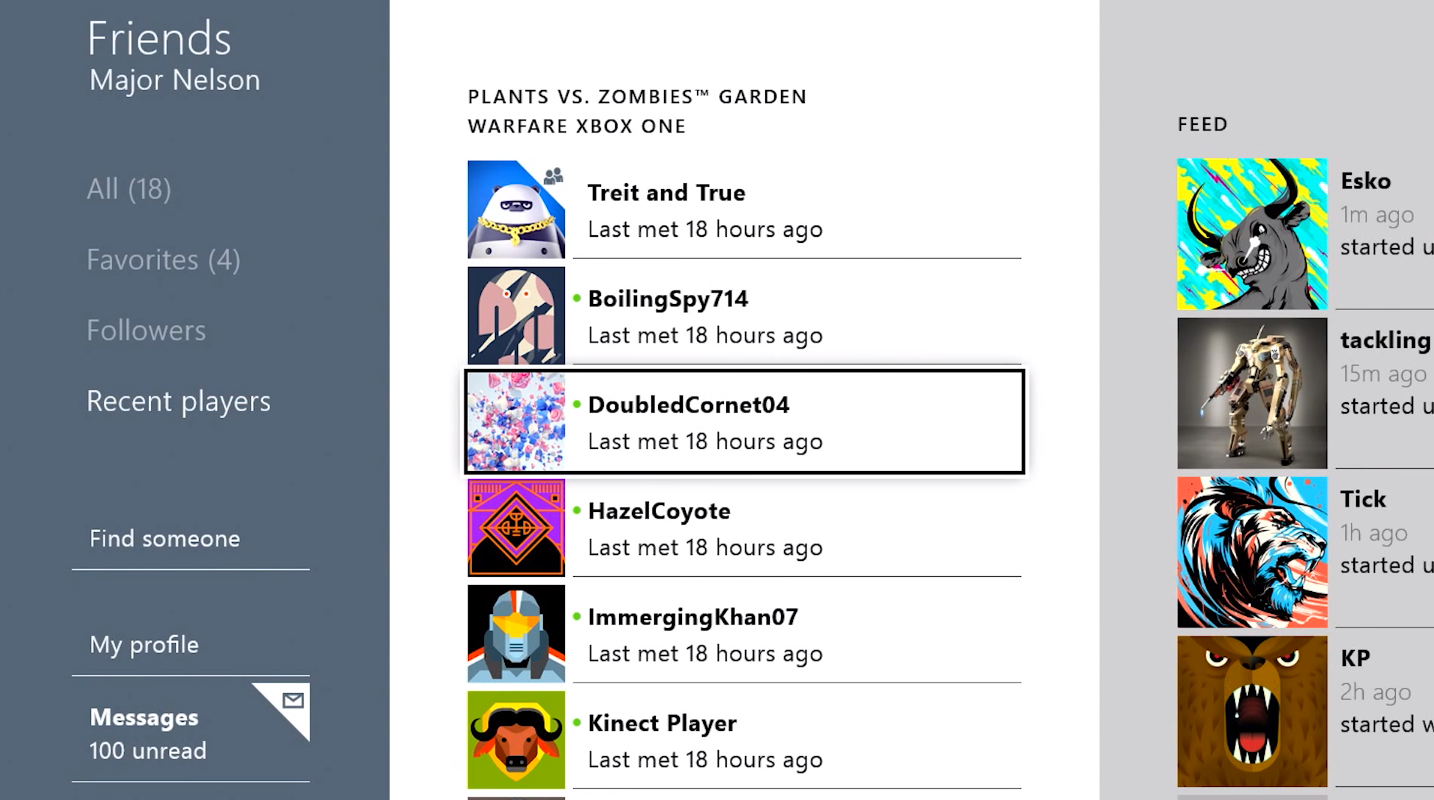This screenshot has height=800, width=1434.
Task: Show All (18) friends list
Action: [x=129, y=189]
